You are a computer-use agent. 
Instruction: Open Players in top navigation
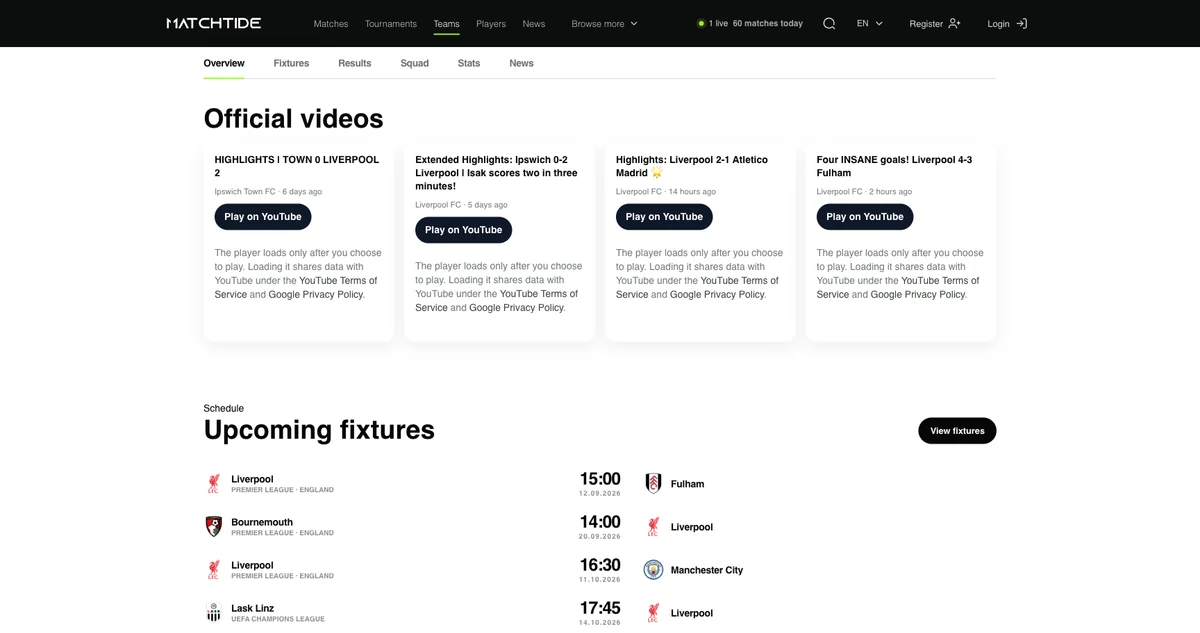pyautogui.click(x=491, y=23)
